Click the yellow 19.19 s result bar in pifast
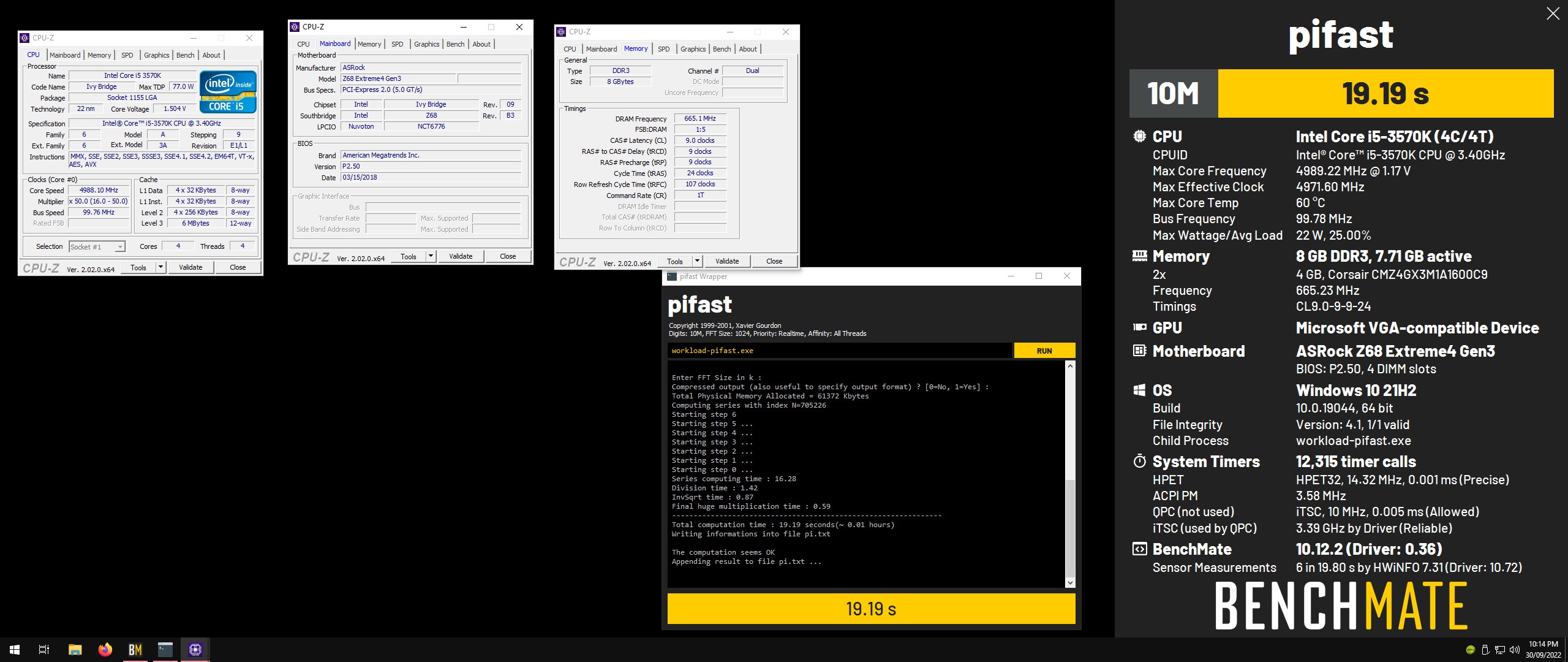The image size is (1568, 662). click(871, 609)
